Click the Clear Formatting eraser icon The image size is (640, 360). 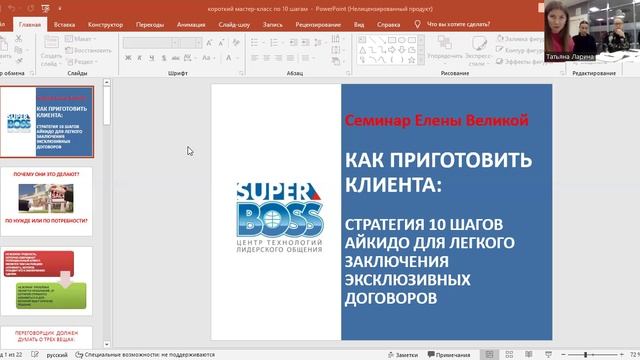pyautogui.click(x=236, y=42)
